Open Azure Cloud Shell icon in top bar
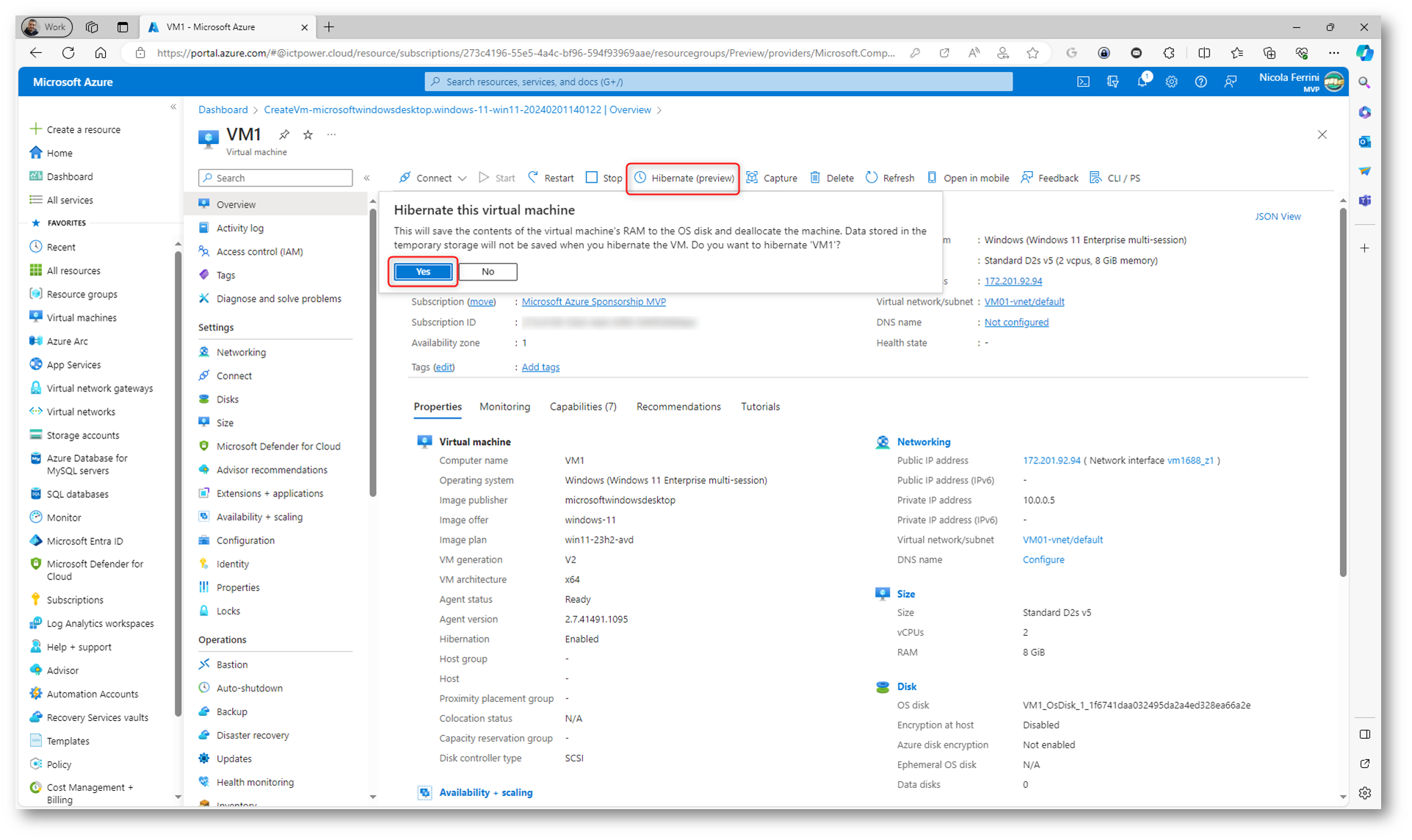Screen dimensions: 1412x840 (x=1083, y=82)
